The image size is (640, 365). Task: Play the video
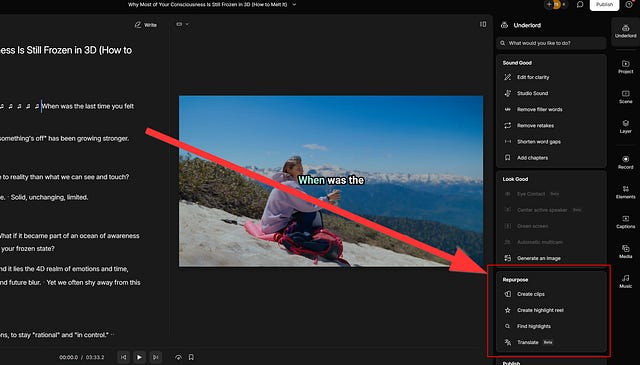(x=139, y=357)
